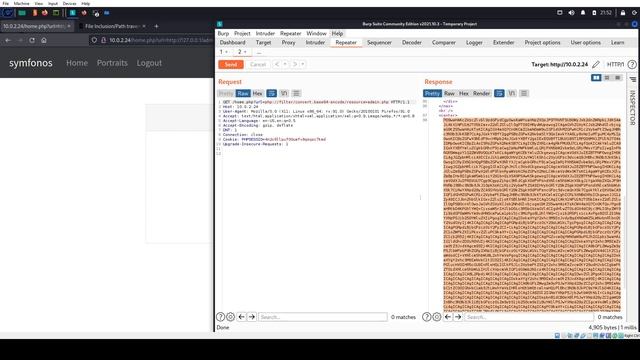Open VirtualBox Devices menu
640x360 pixels.
tap(69, 3)
